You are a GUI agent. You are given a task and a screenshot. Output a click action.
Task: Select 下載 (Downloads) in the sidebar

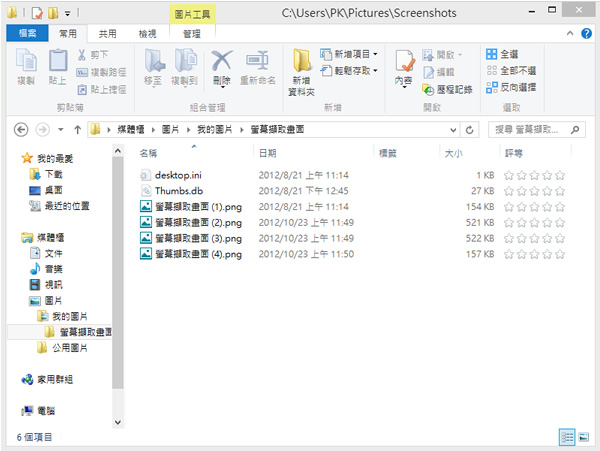46,174
